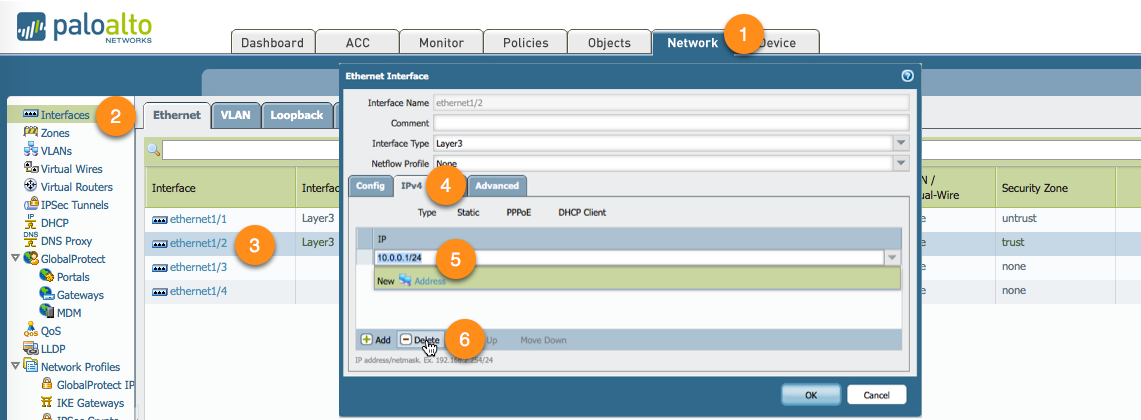Focus the interface search box
Screen dimensions: 1141x420
pyautogui.click(x=251, y=150)
